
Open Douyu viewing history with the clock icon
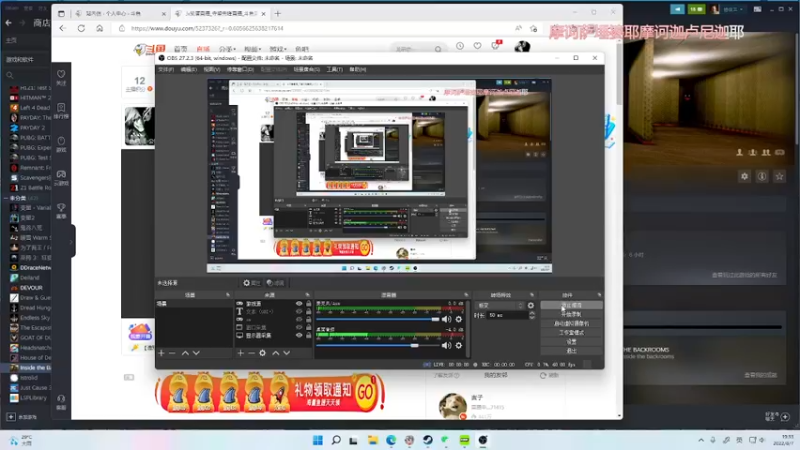click(x=460, y=46)
